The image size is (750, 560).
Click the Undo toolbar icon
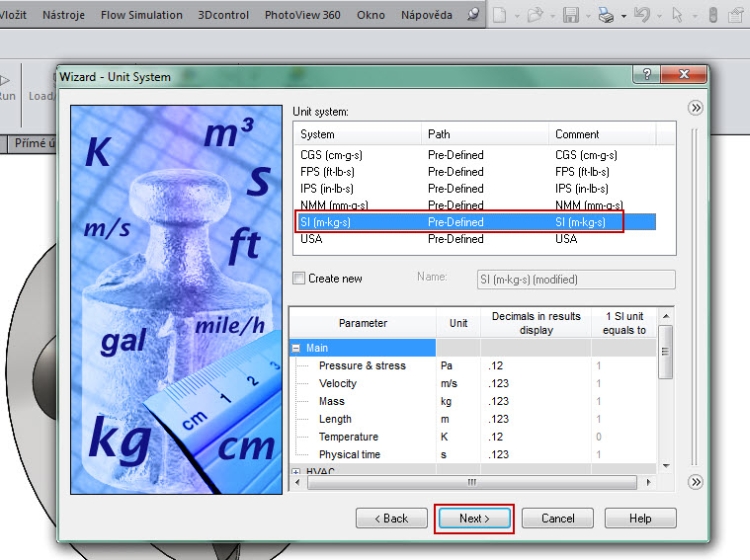pos(642,15)
